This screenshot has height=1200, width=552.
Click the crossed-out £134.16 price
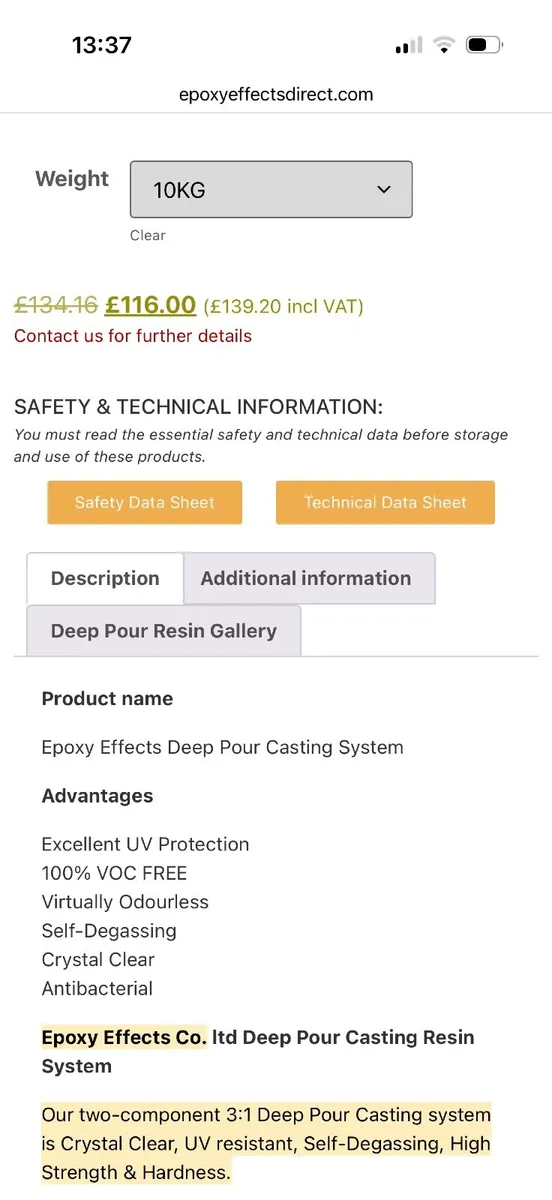[x=55, y=304]
